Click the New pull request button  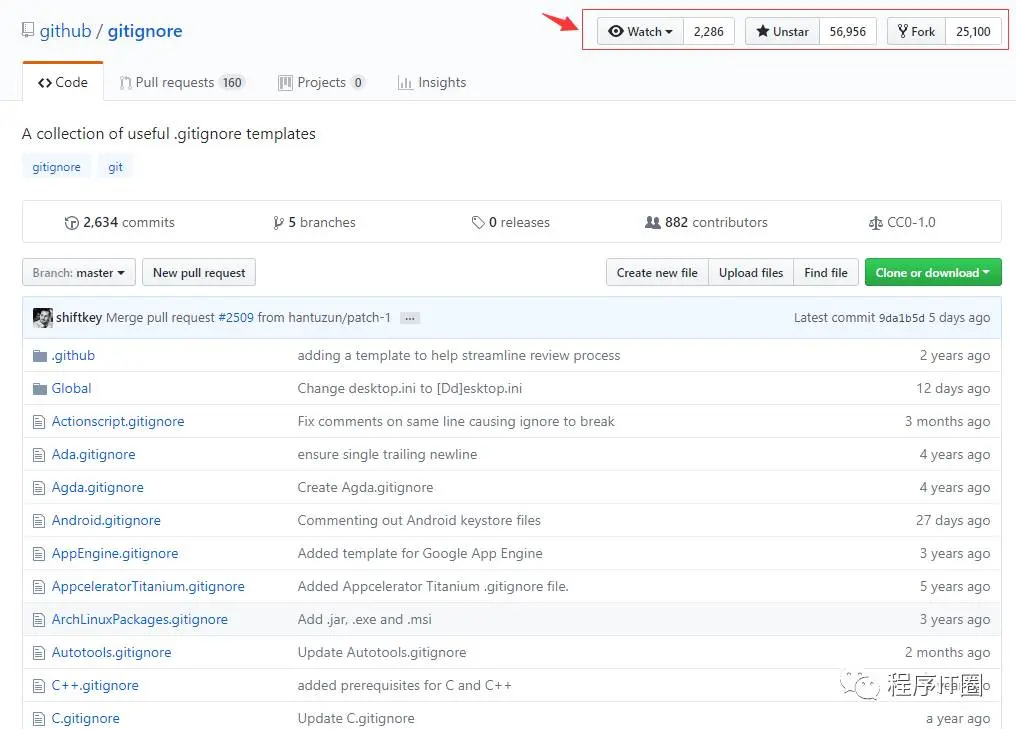(x=199, y=273)
